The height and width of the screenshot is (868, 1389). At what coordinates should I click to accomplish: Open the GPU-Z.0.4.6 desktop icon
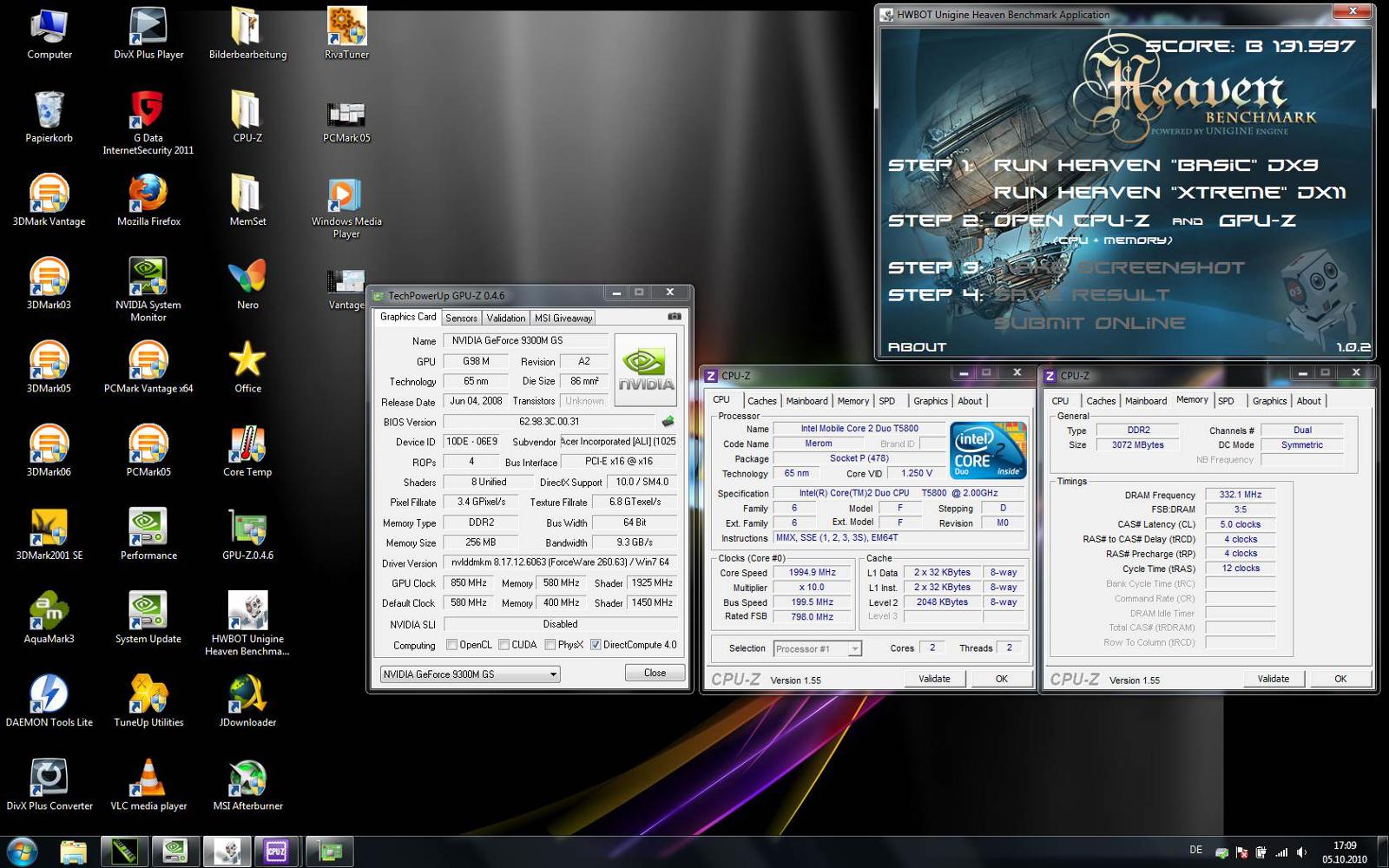tap(247, 534)
